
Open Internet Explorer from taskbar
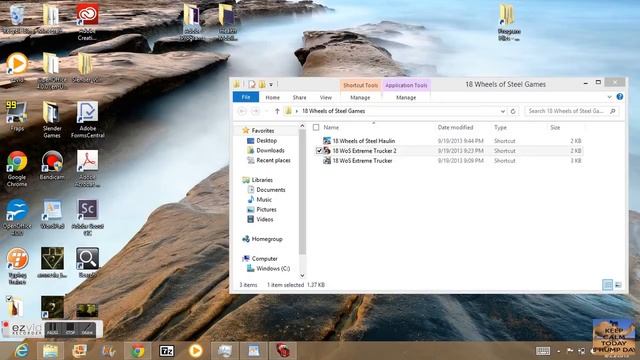(x=21, y=351)
